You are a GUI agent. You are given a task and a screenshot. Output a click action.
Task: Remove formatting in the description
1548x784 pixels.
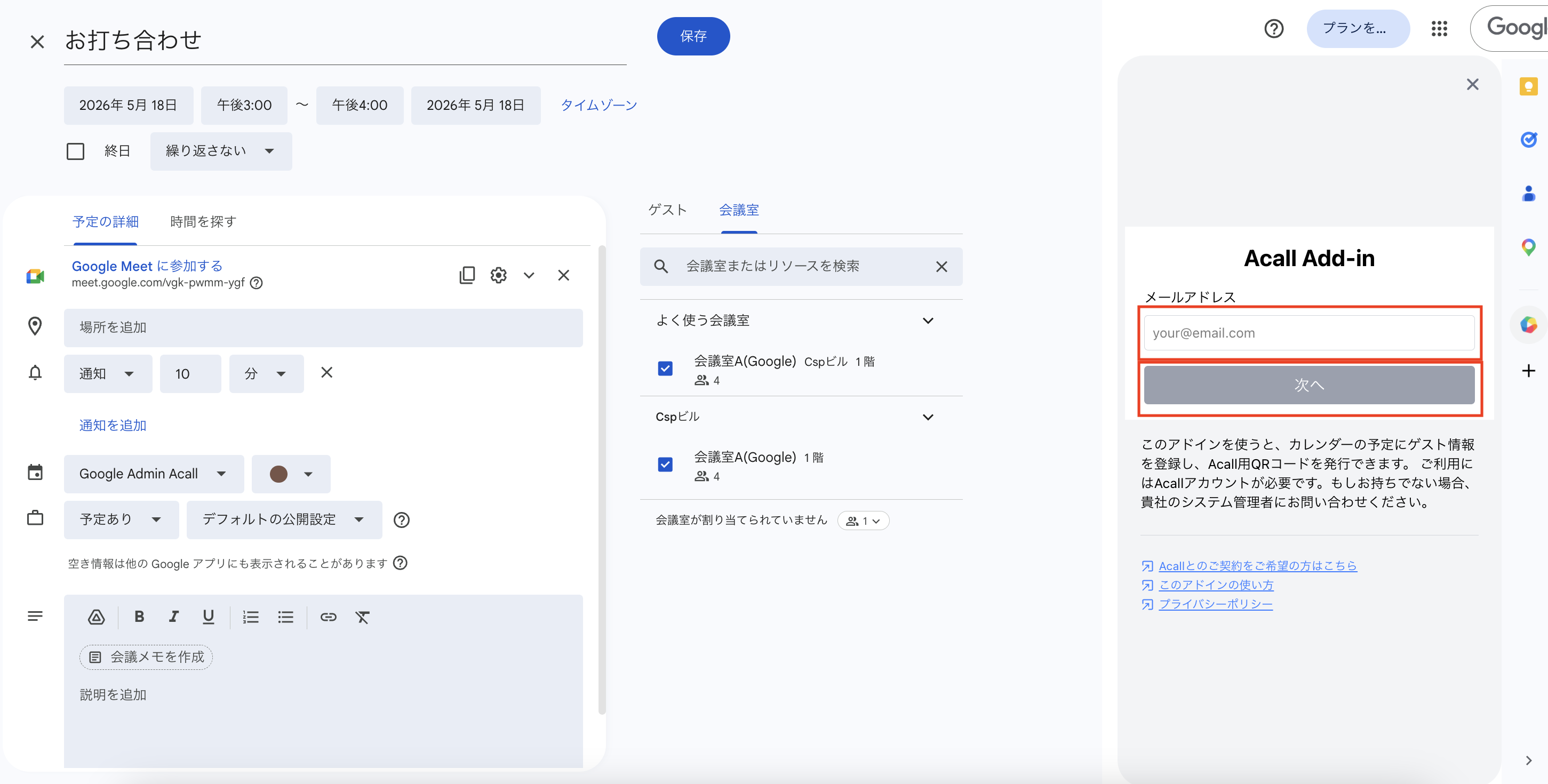click(362, 617)
